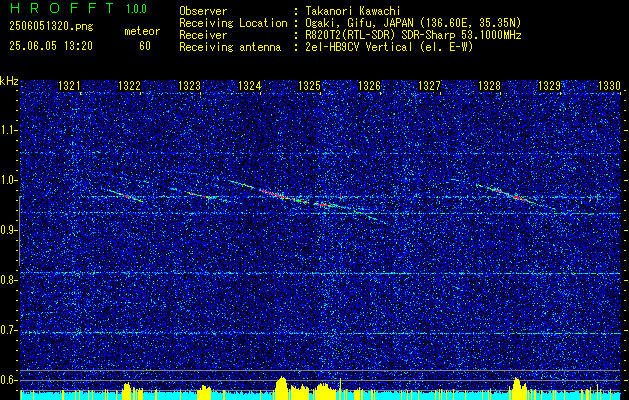Screen dimensions: 629x400
Task: Click the Receiving antenna field label
Action: point(230,47)
